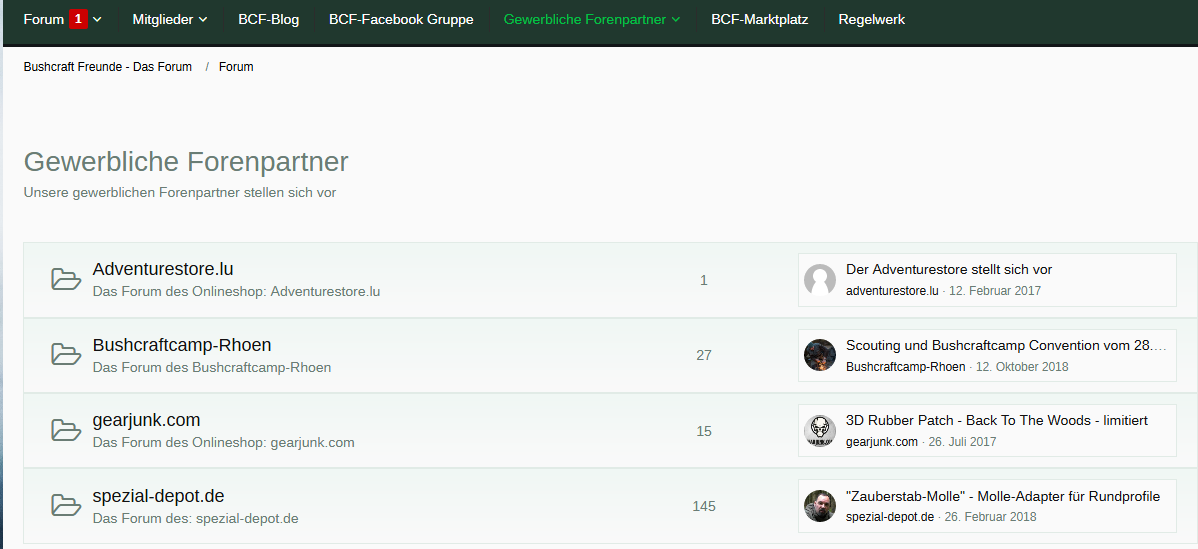Image resolution: width=1198 pixels, height=549 pixels.
Task: Open the gearjunk.com skull logo avatar
Action: point(820,431)
